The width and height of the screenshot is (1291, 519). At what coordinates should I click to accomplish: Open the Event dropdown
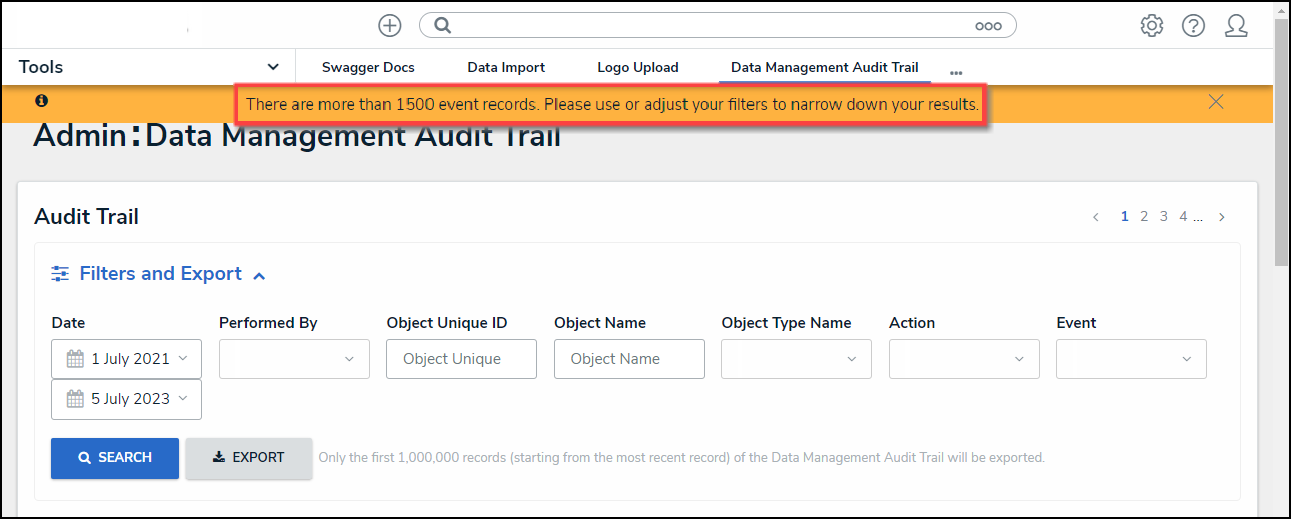[1131, 359]
